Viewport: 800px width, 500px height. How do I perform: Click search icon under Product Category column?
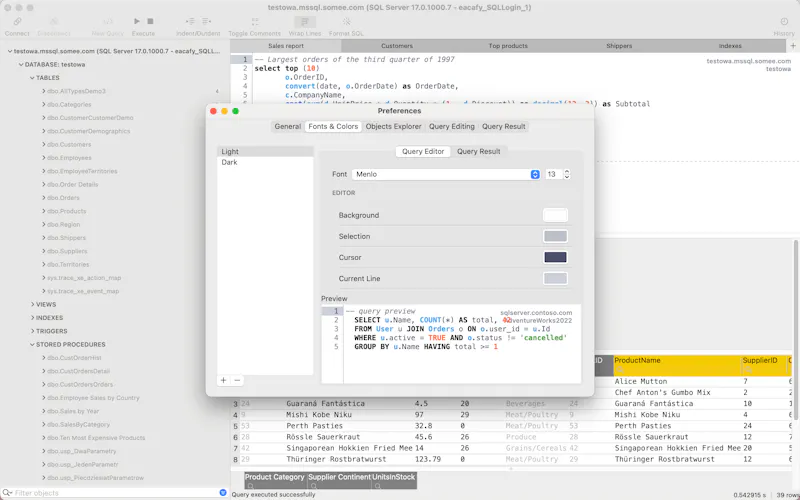coord(251,486)
